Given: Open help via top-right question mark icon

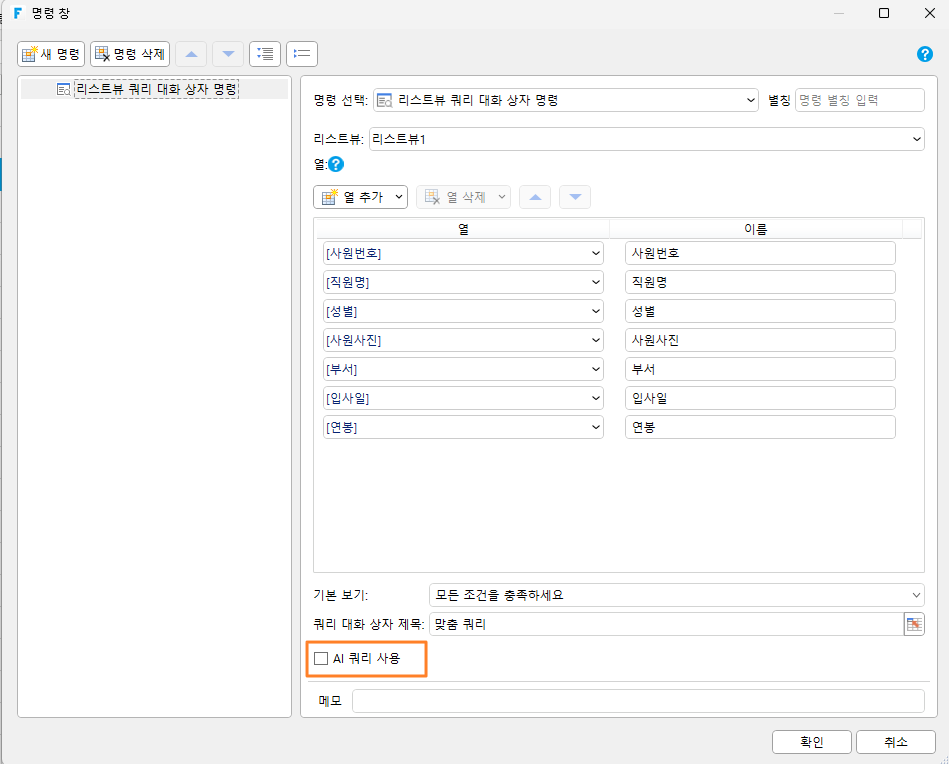Looking at the screenshot, I should coord(925,54).
